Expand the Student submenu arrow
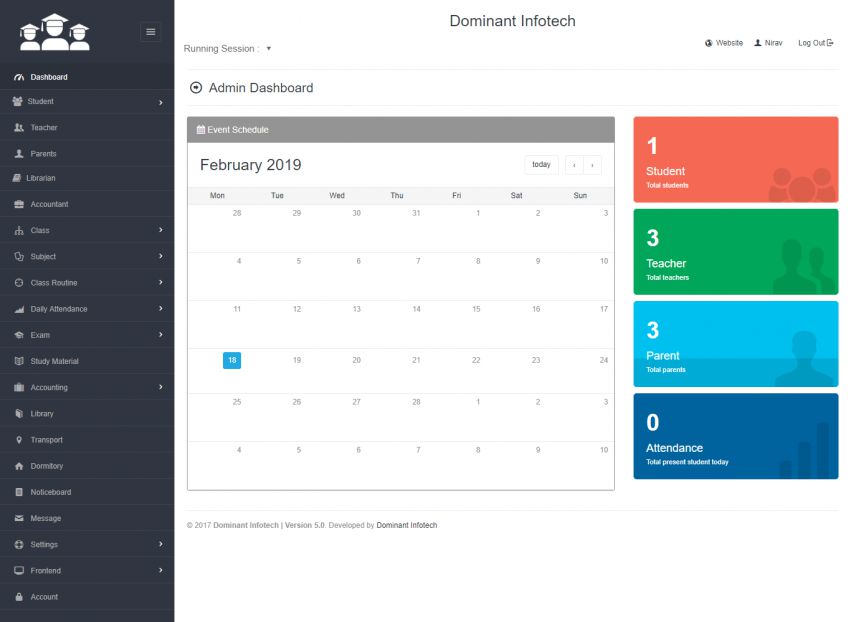Screen dimensions: 851x622 click(161, 102)
